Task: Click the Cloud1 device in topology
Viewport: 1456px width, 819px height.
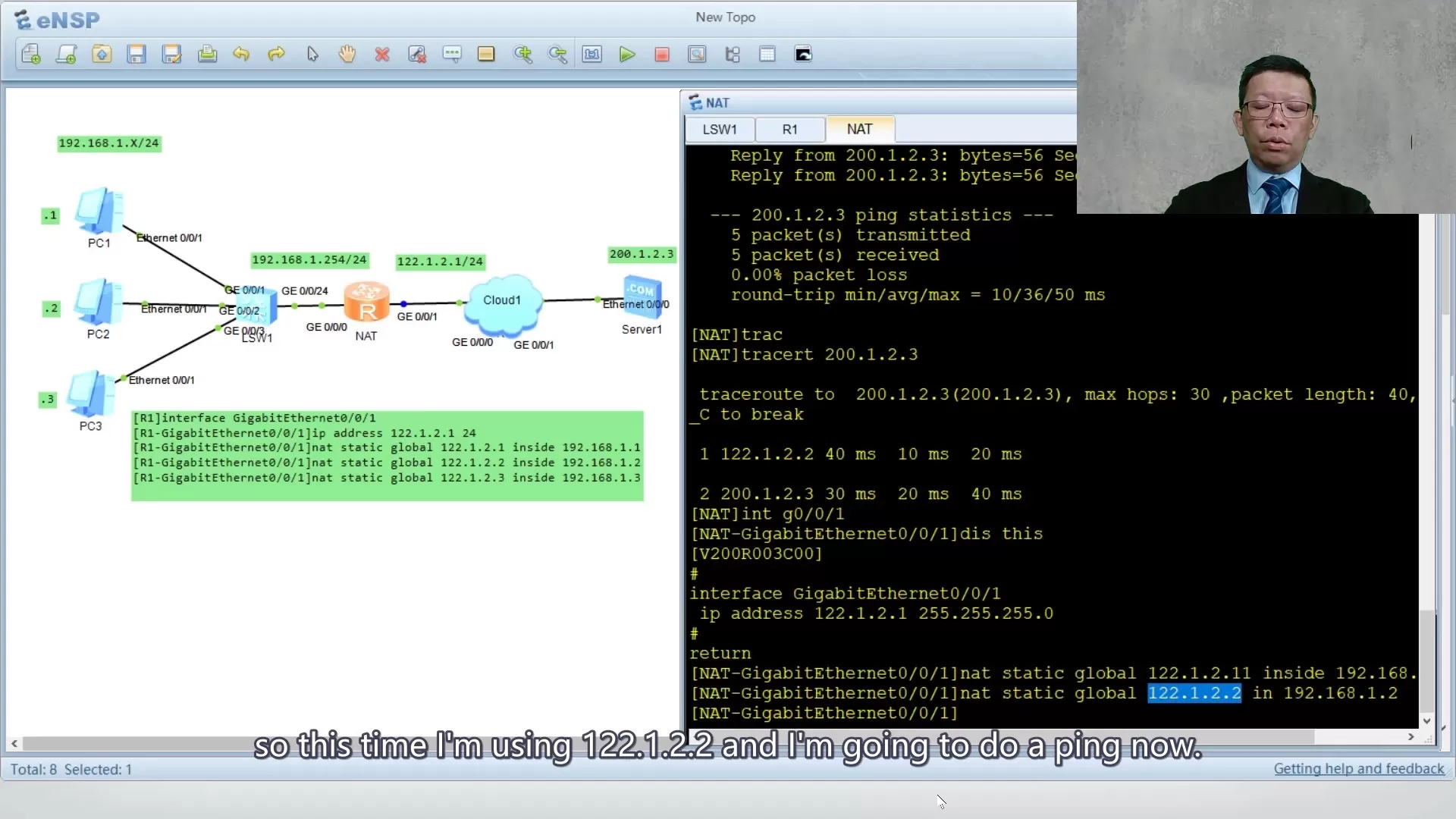Action: 501,303
